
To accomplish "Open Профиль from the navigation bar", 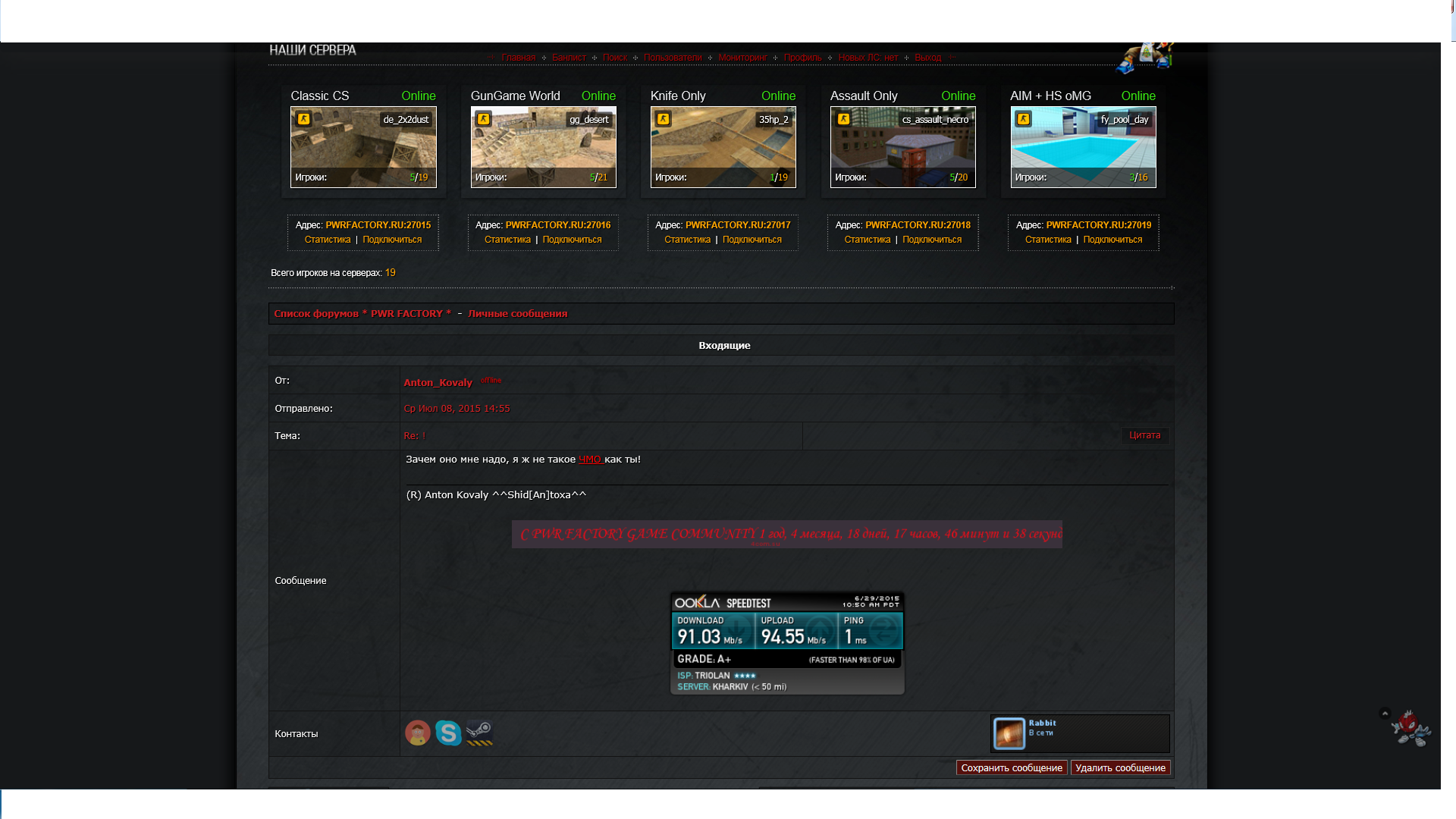I will pyautogui.click(x=802, y=58).
